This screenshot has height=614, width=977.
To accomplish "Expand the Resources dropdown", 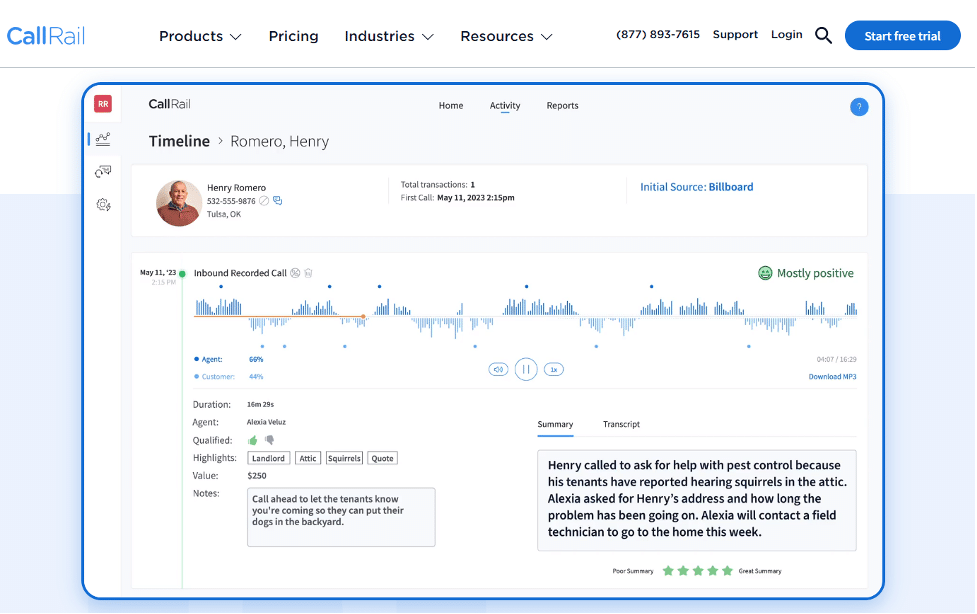I will pyautogui.click(x=506, y=36).
